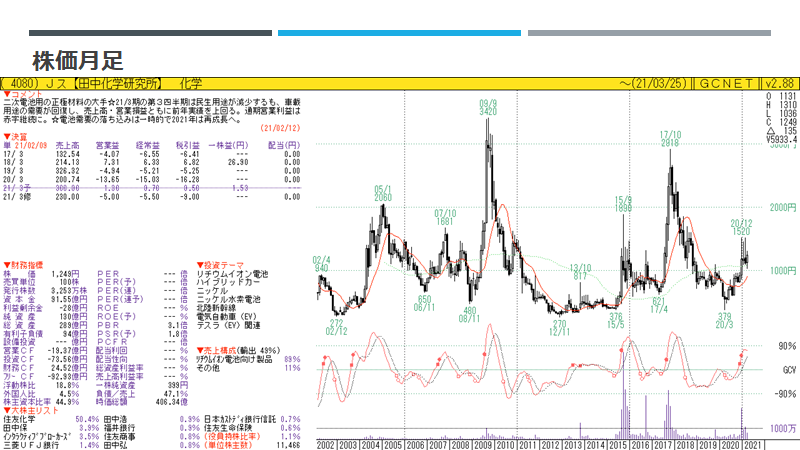Click the 売上高 column header
This screenshot has height=450, width=800.
pyautogui.click(x=67, y=145)
